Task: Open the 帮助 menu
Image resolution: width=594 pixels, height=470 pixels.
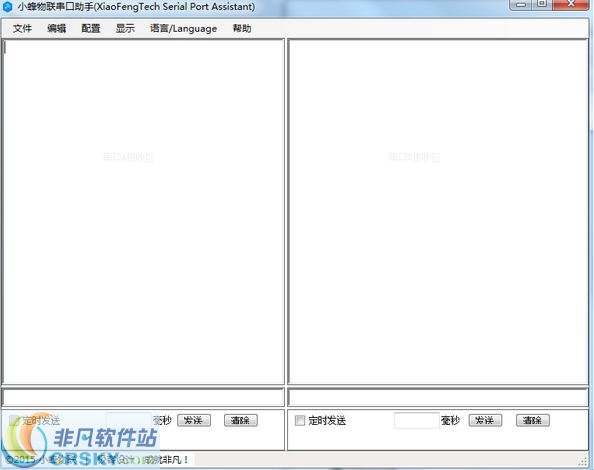Action: pyautogui.click(x=242, y=28)
